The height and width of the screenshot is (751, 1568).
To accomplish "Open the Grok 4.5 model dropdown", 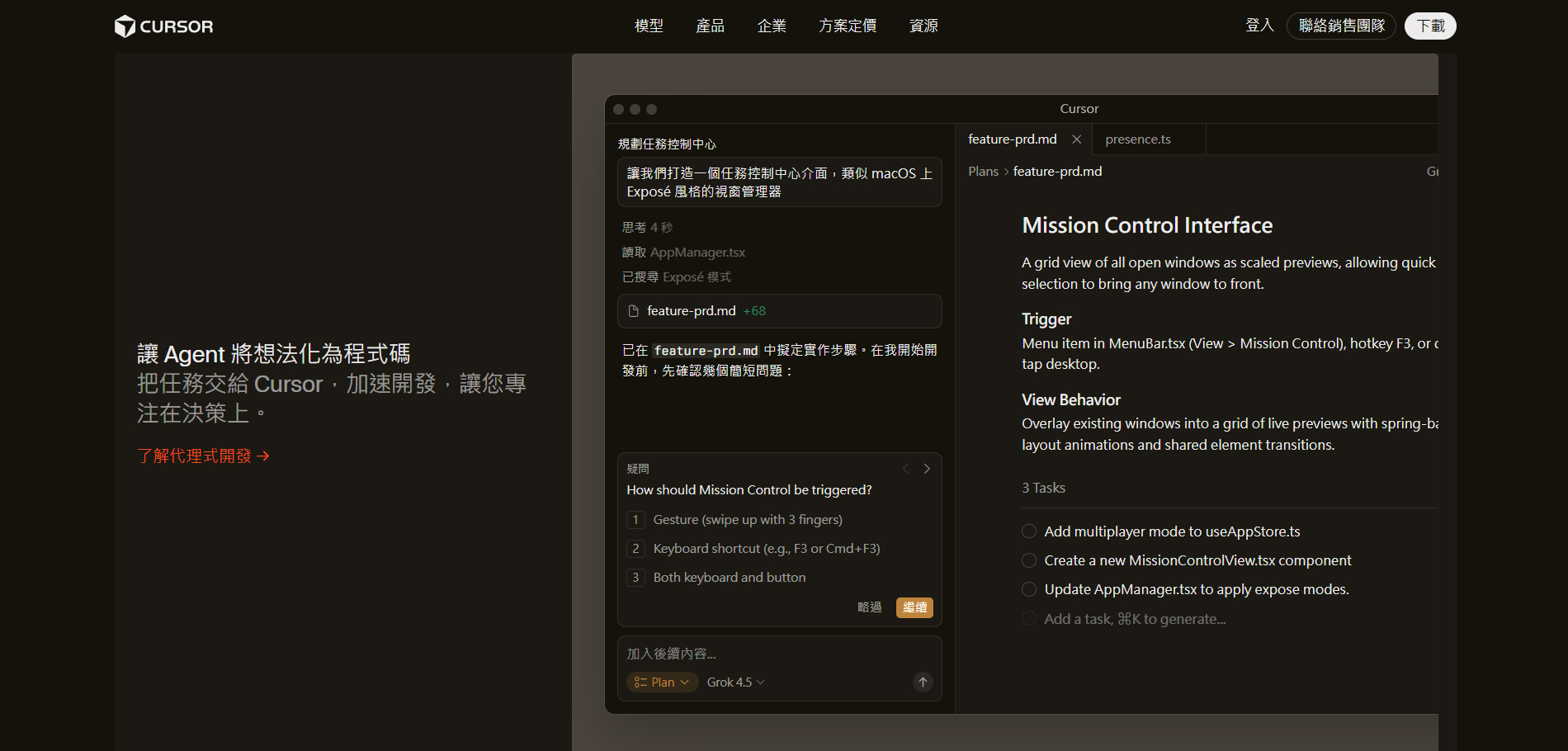I will [x=735, y=683].
